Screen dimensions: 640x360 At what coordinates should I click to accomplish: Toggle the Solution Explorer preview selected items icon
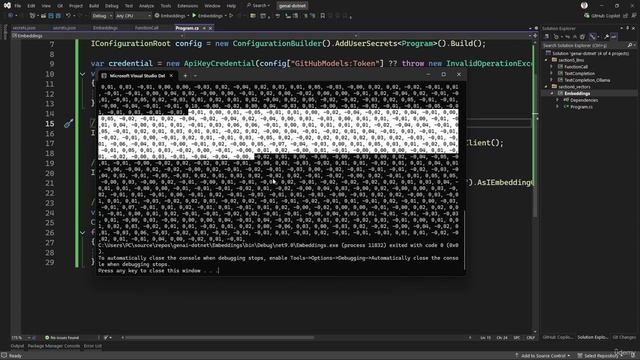click(614, 37)
